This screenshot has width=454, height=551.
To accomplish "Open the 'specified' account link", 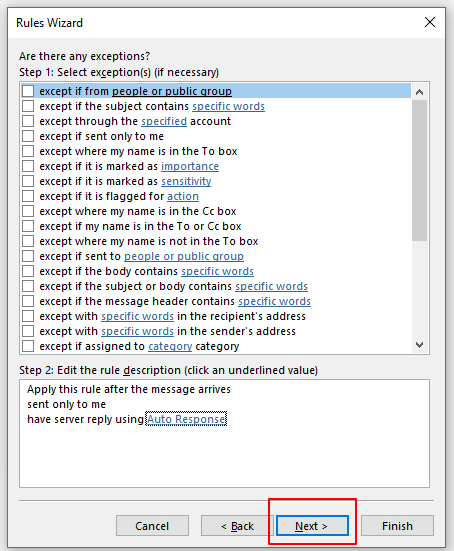I will pyautogui.click(x=164, y=121).
